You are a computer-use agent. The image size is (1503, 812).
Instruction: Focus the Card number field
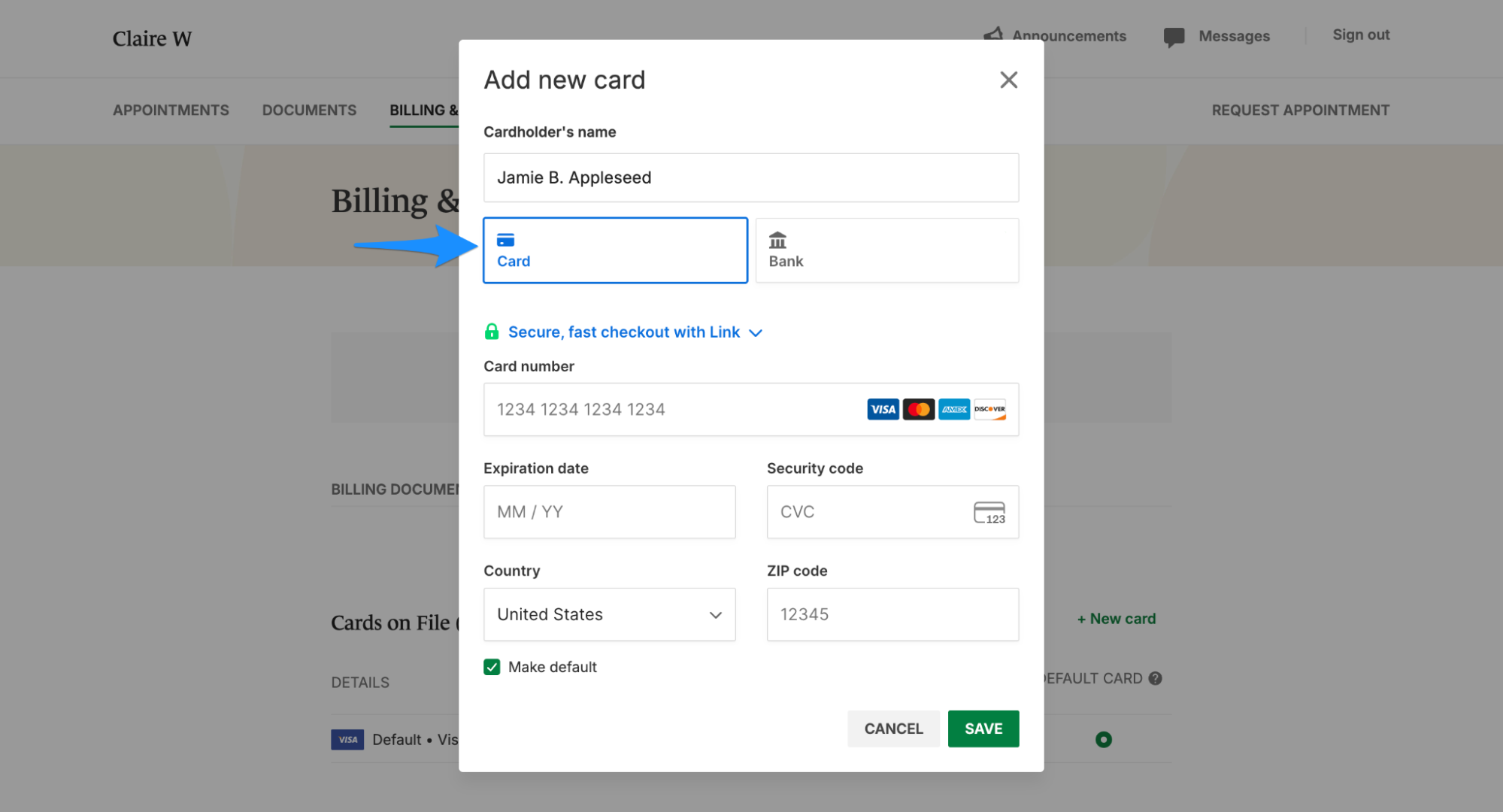pyautogui.click(x=751, y=409)
